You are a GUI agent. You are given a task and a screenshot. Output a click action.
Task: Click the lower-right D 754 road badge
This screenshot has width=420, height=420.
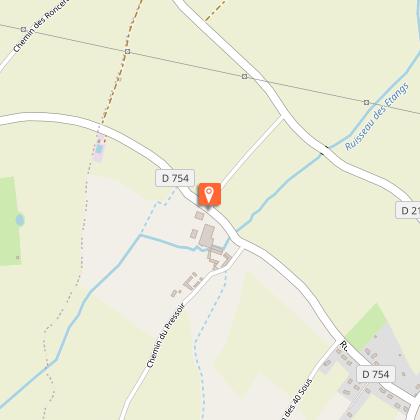(x=375, y=374)
